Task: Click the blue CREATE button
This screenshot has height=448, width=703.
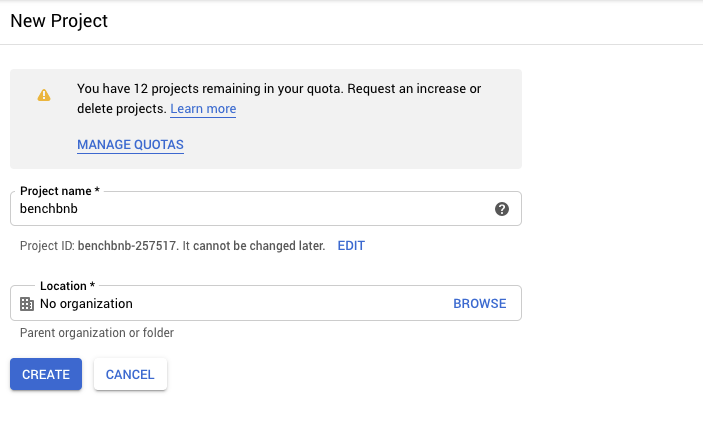Action: (46, 374)
